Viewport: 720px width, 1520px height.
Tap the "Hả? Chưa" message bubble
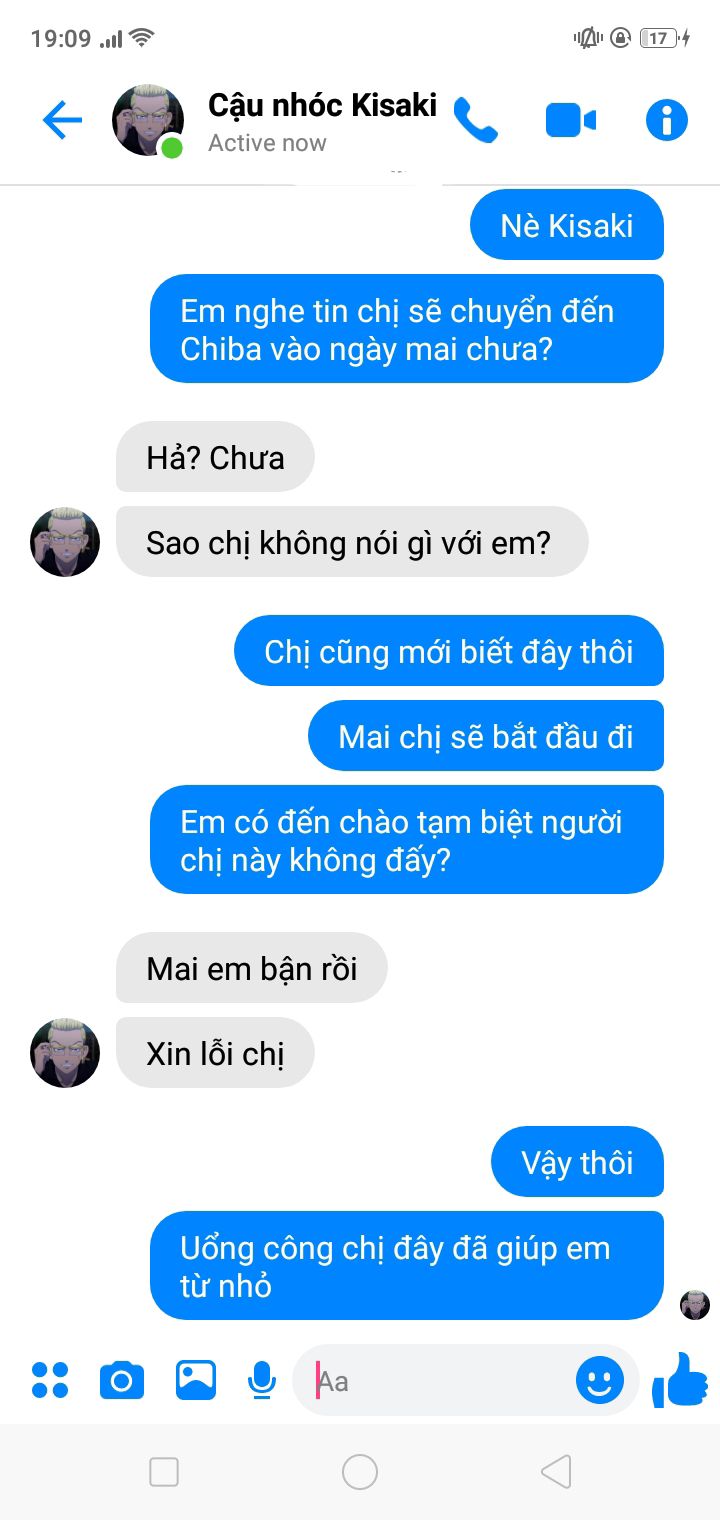point(215,457)
